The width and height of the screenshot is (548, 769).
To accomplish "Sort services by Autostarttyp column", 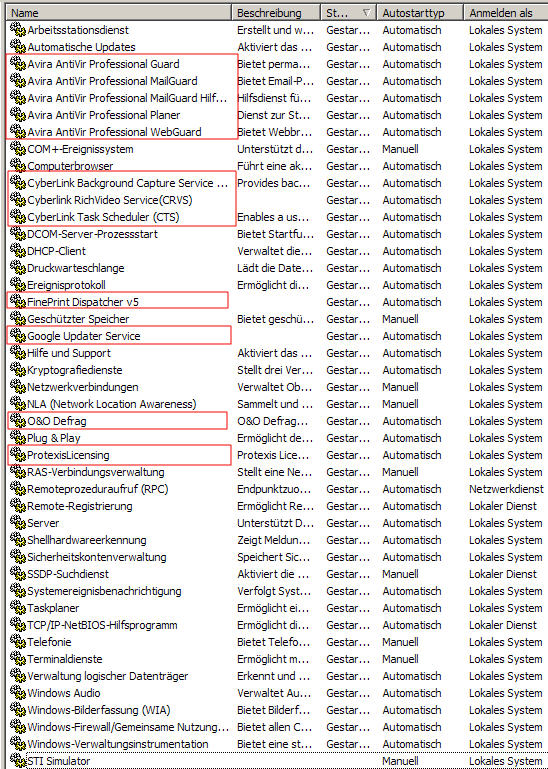I will [x=420, y=13].
